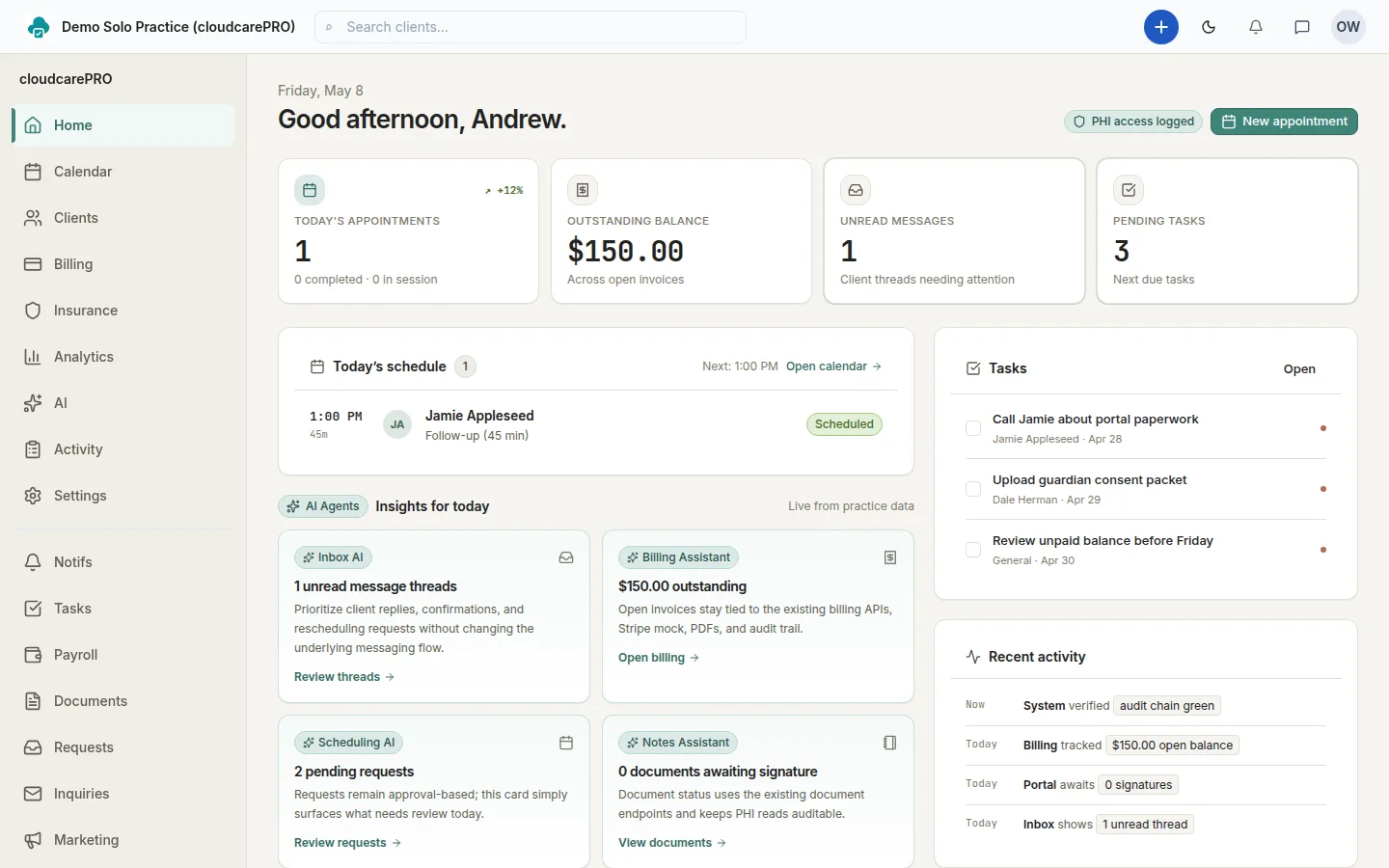Open Clients in the sidebar
The width and height of the screenshot is (1389, 868).
pos(123,218)
